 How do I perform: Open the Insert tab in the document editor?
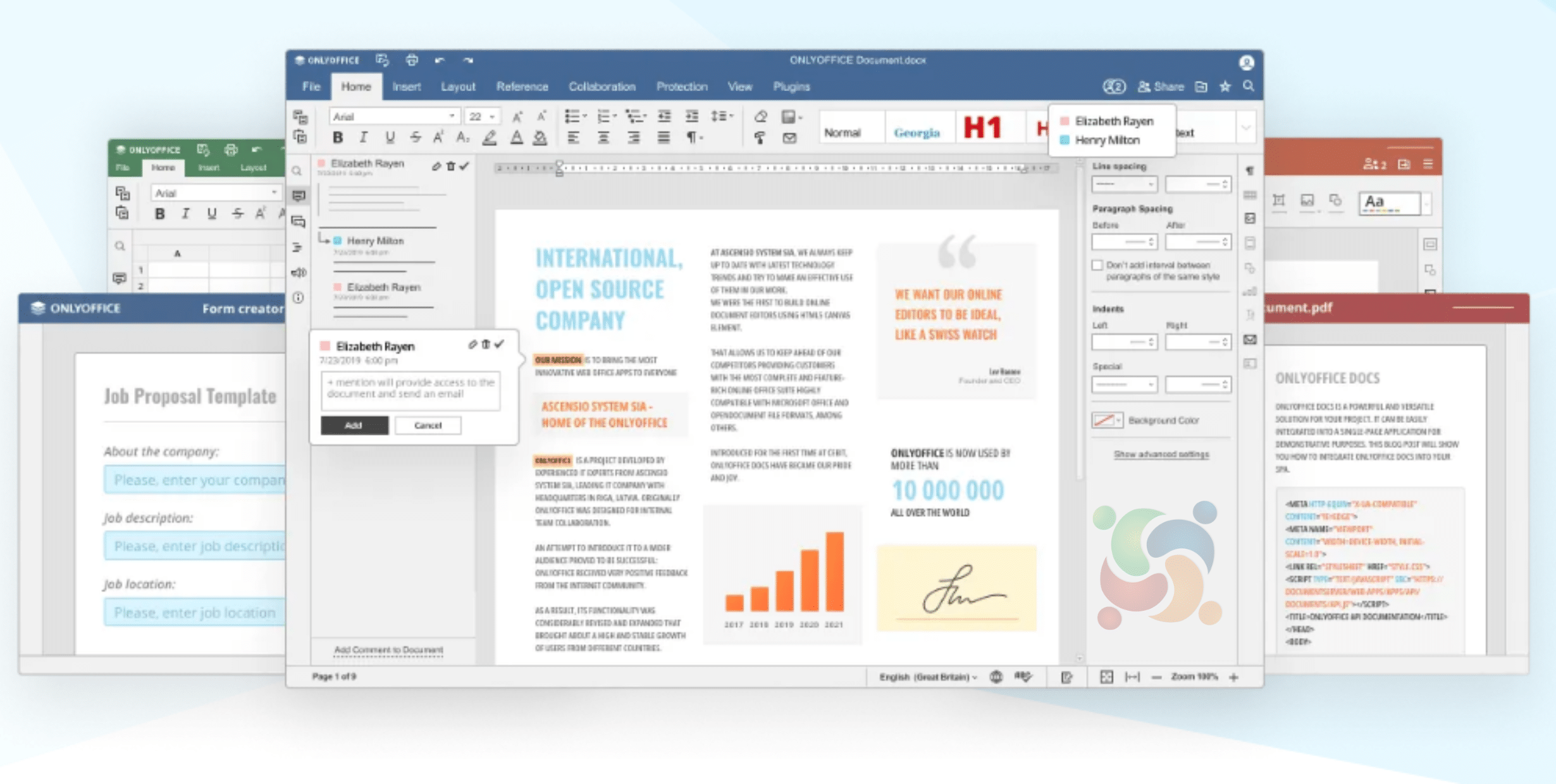coord(406,87)
